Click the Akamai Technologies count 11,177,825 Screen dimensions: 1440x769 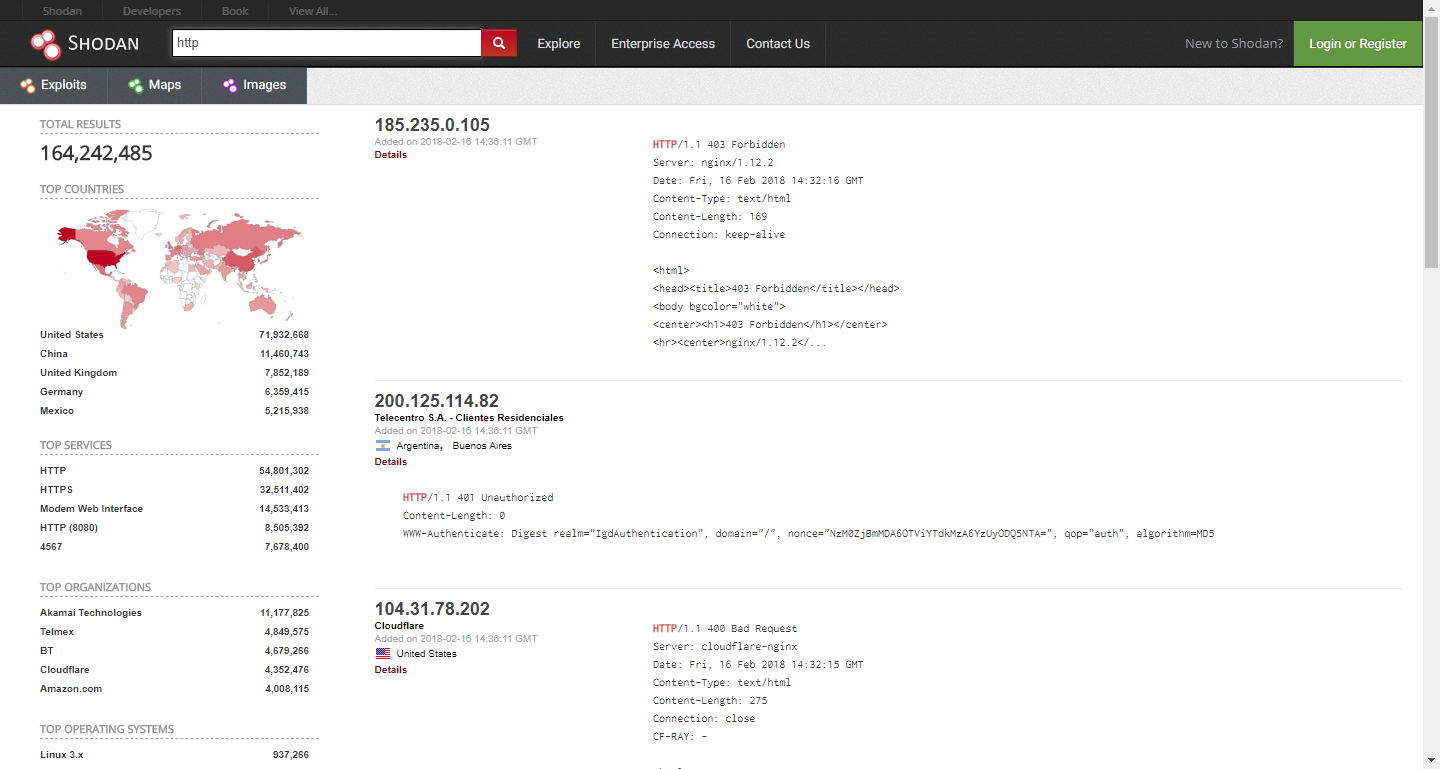click(284, 613)
